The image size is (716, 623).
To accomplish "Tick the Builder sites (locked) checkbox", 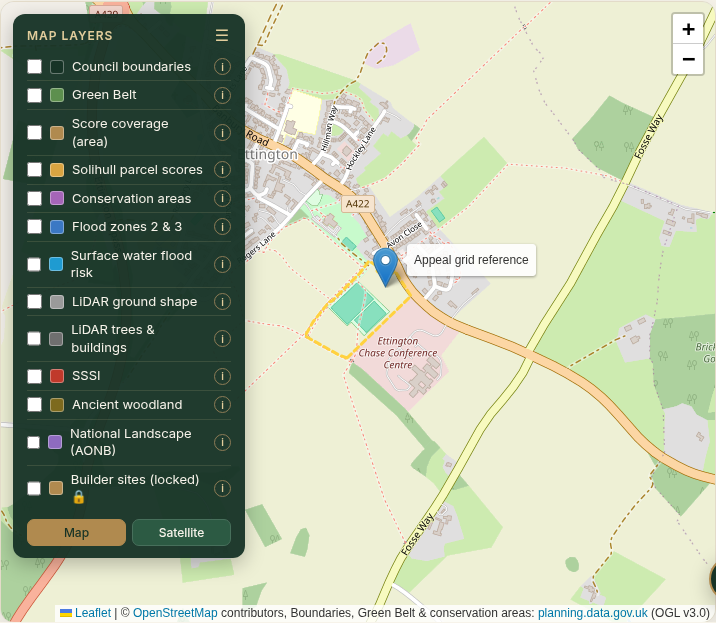I will [x=34, y=488].
